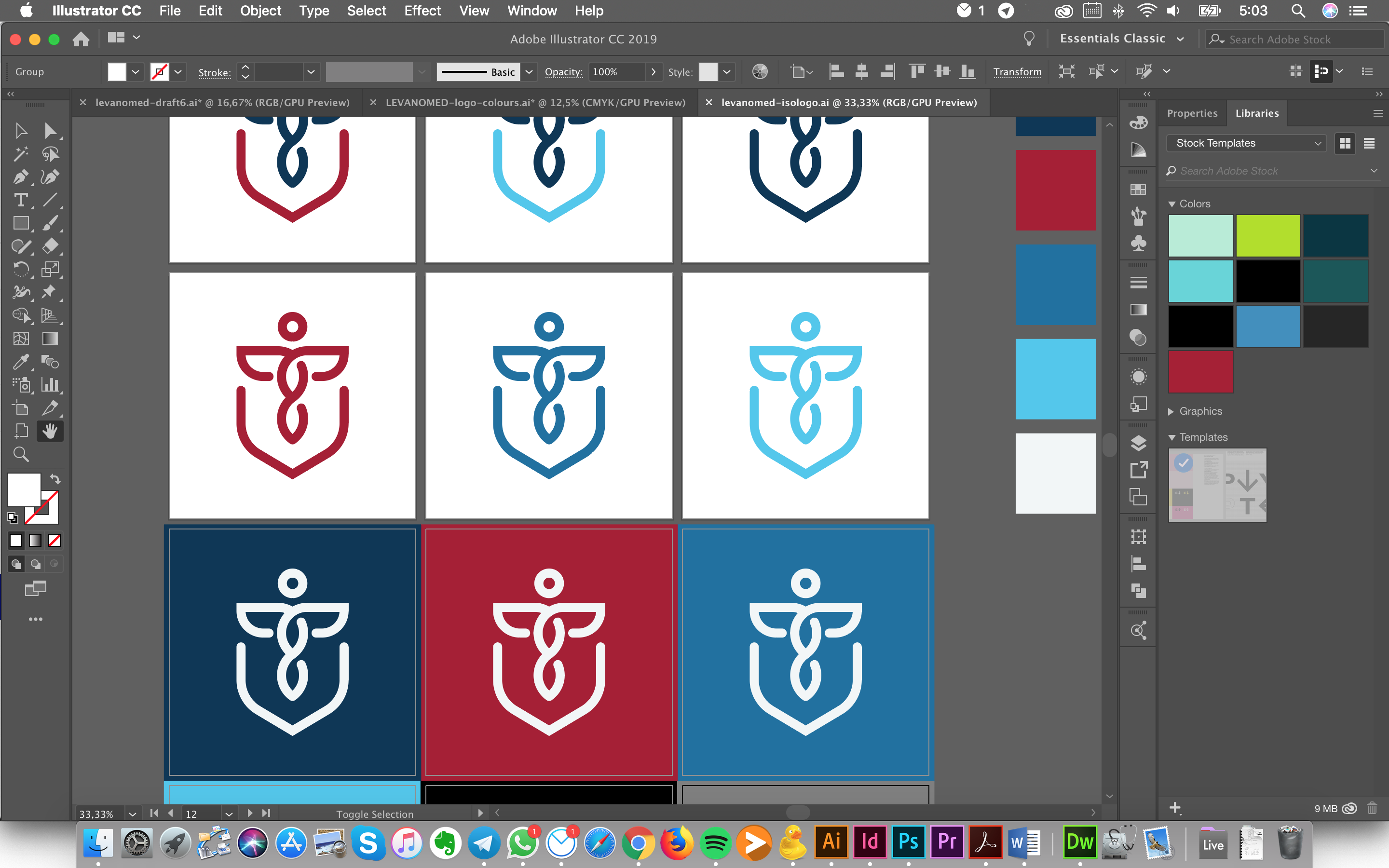Select the Shape Builder tool
Viewport: 1389px width, 868px height.
tap(21, 315)
